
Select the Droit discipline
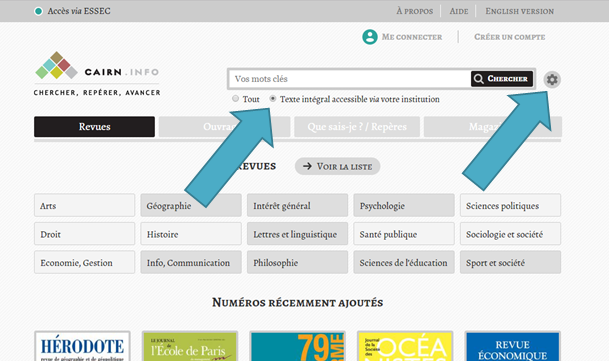[84, 234]
